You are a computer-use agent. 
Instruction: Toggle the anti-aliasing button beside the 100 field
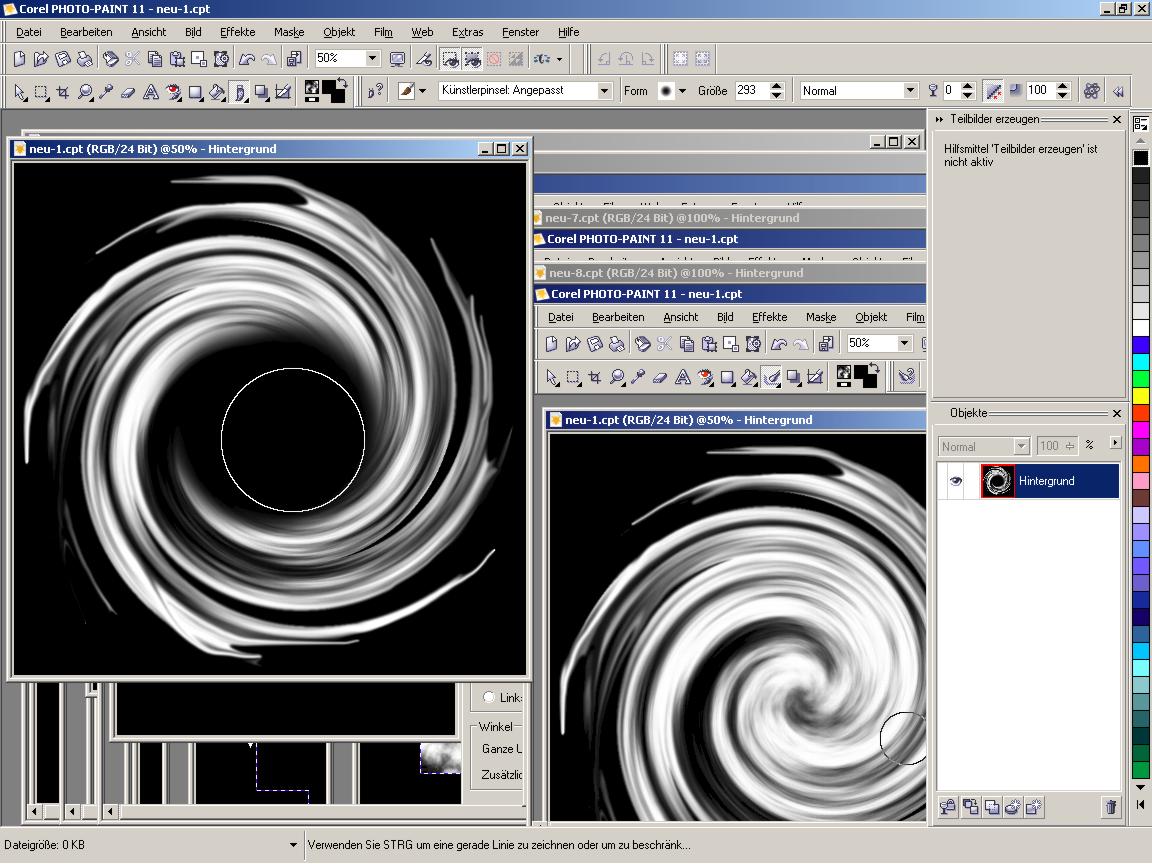[993, 91]
